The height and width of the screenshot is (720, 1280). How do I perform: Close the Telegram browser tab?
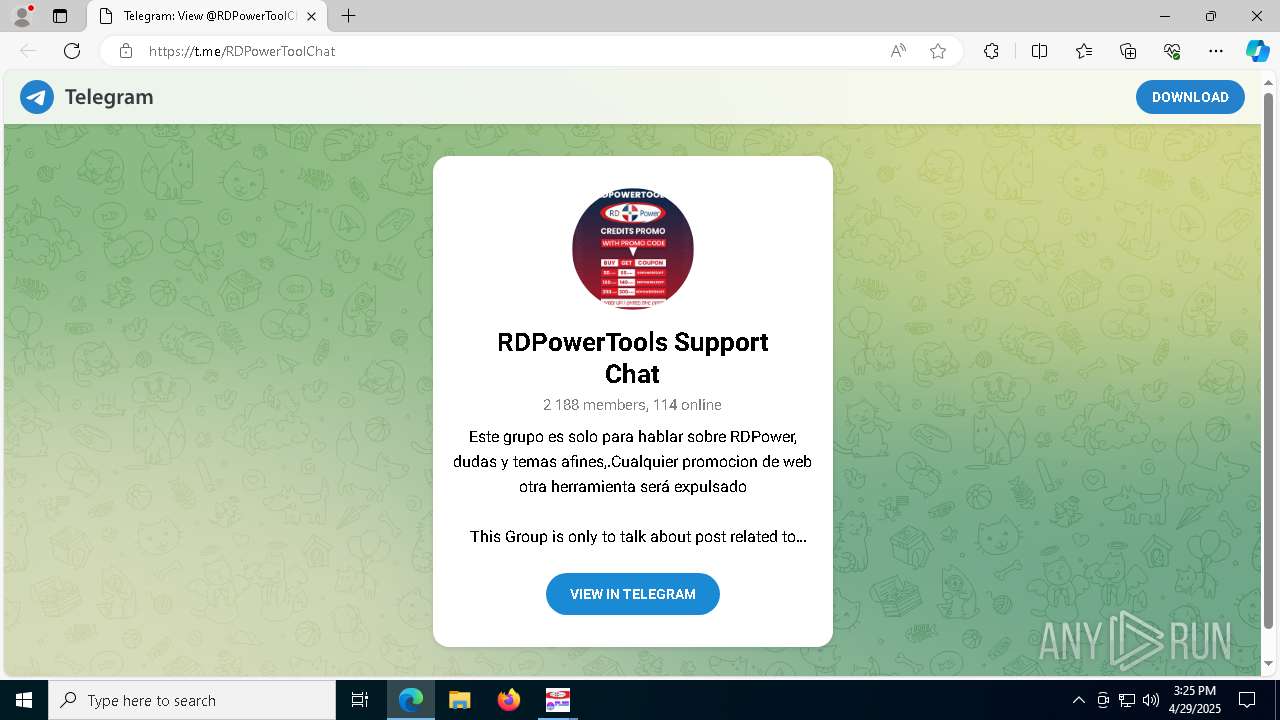[x=311, y=16]
